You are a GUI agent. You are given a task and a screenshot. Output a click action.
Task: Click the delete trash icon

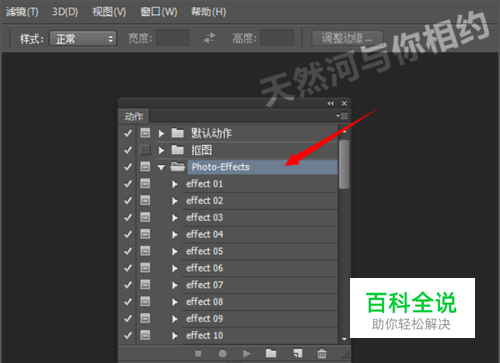click(322, 353)
